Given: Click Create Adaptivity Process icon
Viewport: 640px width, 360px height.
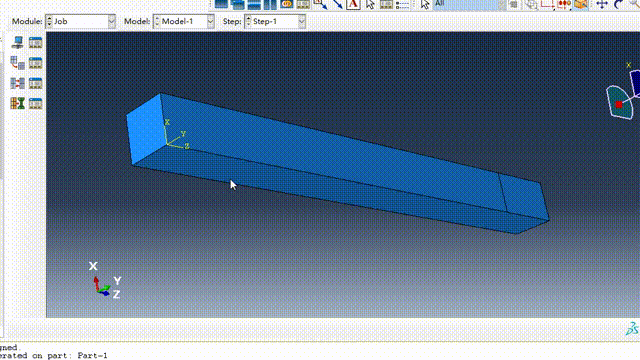Looking at the screenshot, I should pyautogui.click(x=18, y=63).
